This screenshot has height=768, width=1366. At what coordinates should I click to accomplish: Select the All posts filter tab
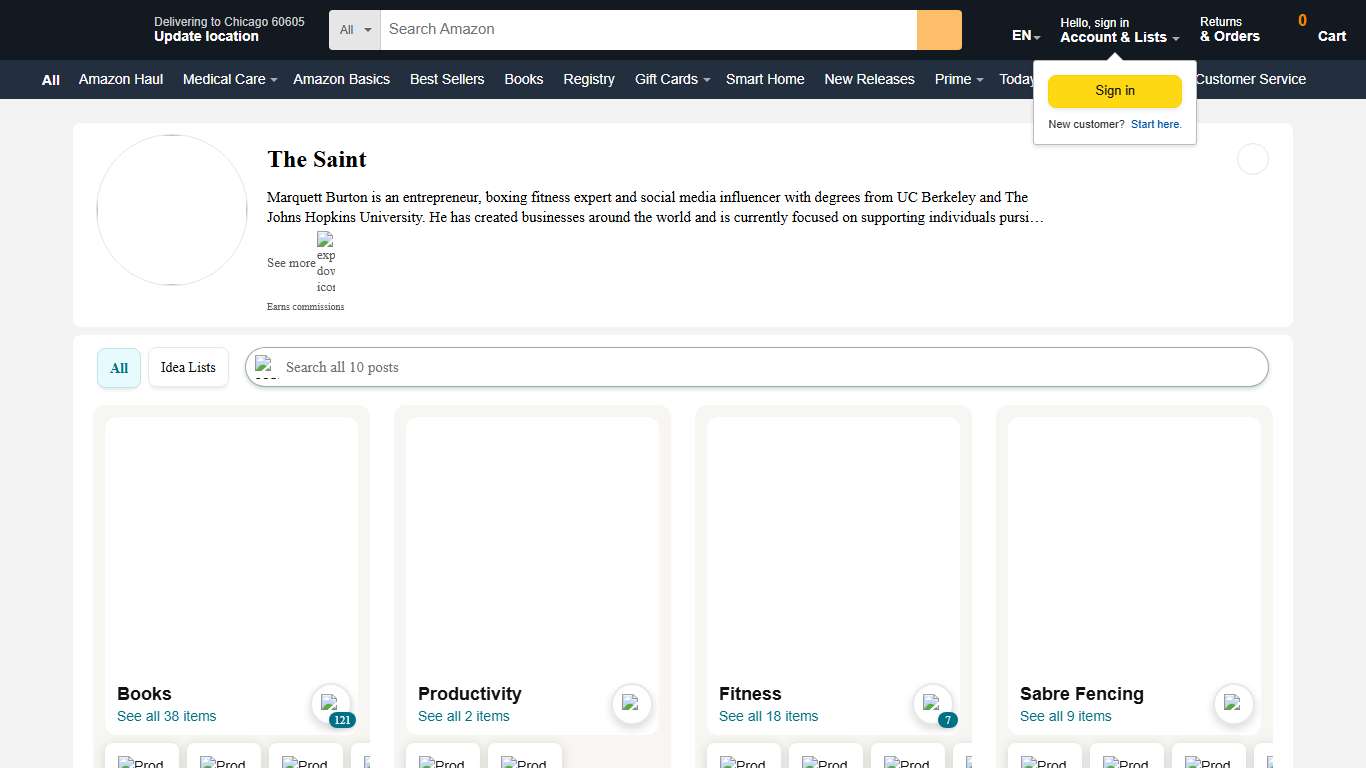coord(118,367)
